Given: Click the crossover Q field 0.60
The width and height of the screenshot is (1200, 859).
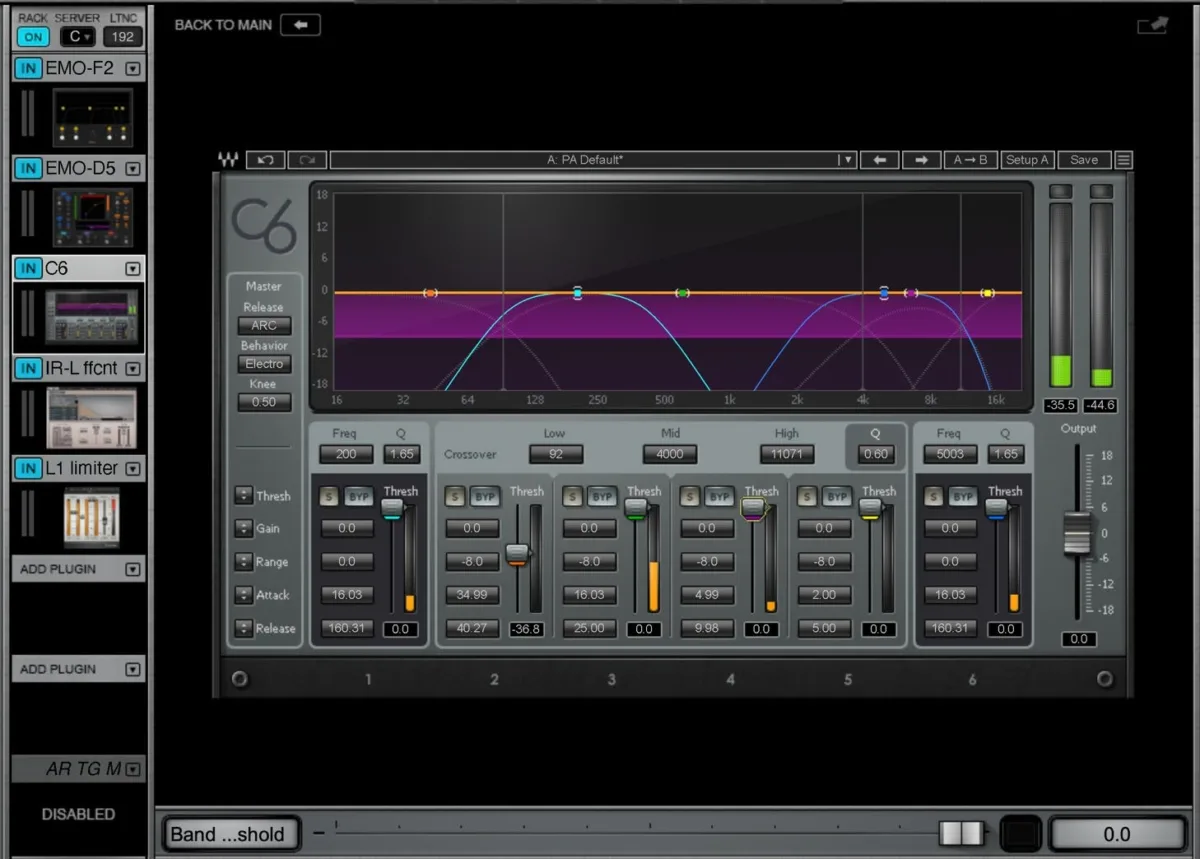Looking at the screenshot, I should click(x=875, y=454).
